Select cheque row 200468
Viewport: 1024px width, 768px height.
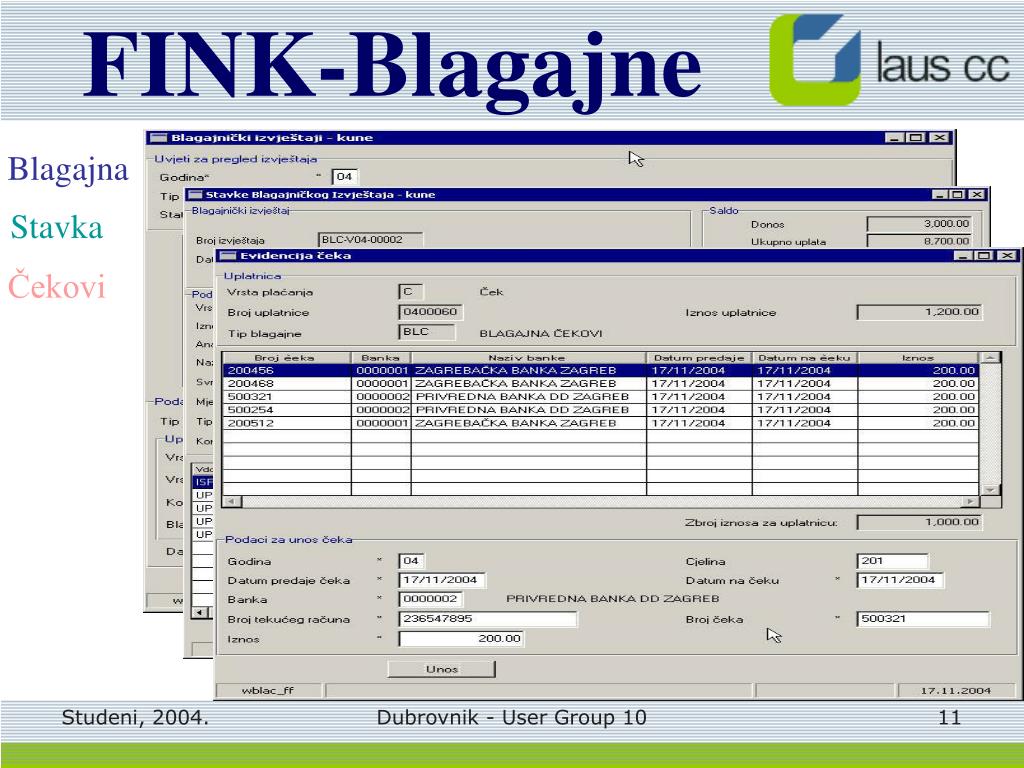click(x=600, y=383)
